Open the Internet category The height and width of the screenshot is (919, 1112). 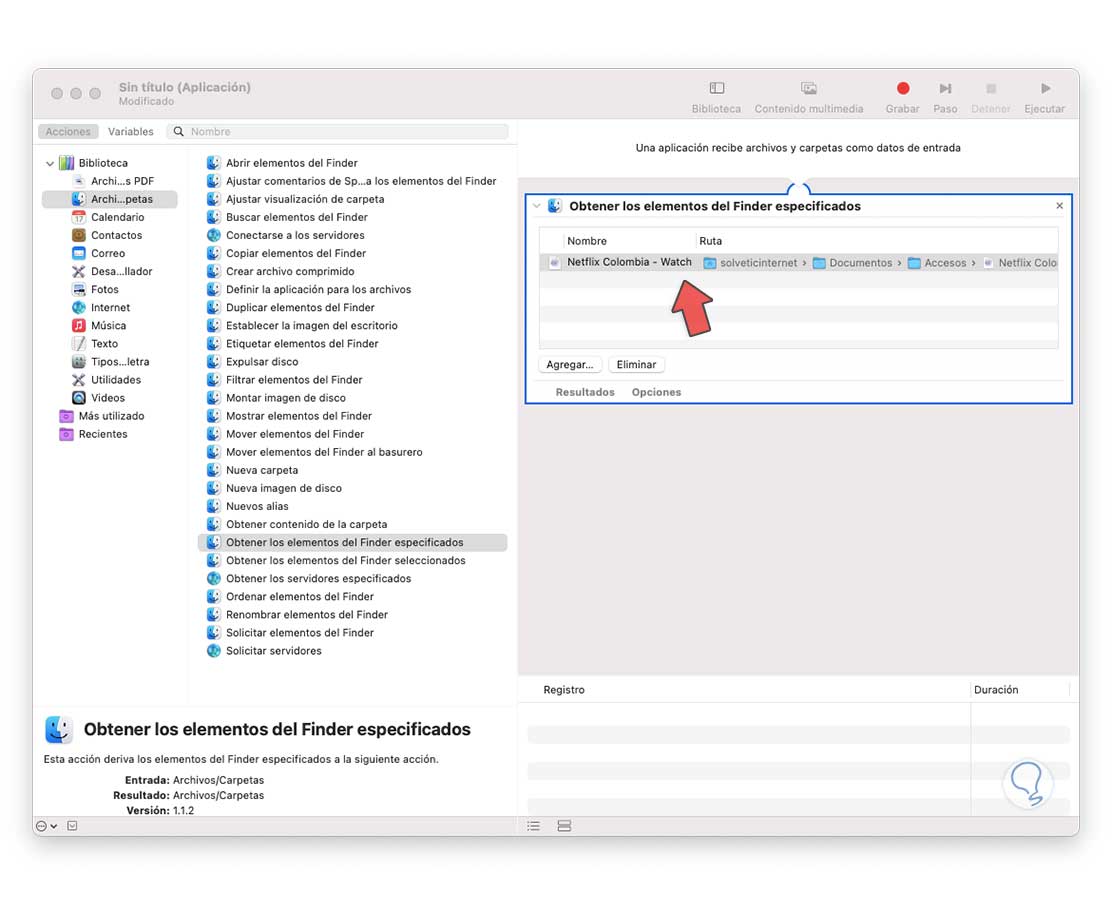coord(101,308)
